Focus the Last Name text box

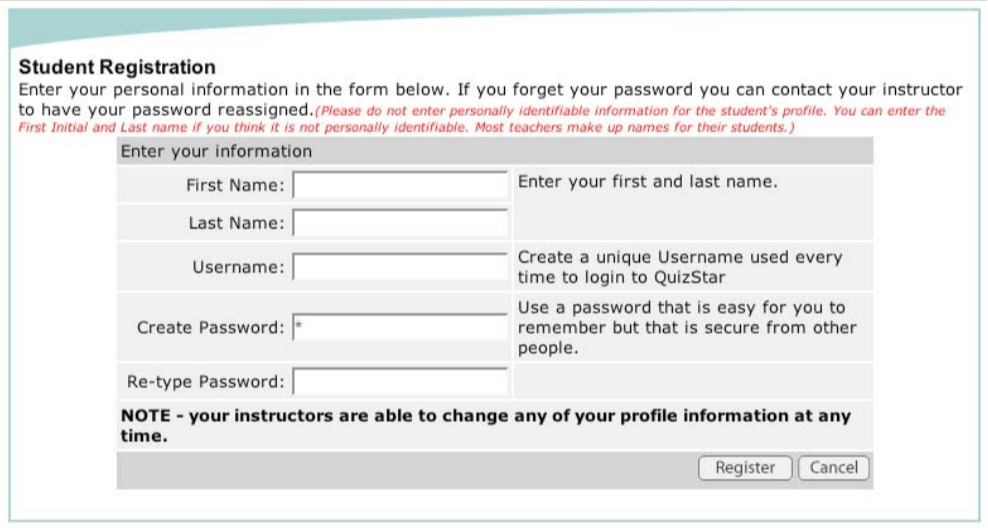400,224
